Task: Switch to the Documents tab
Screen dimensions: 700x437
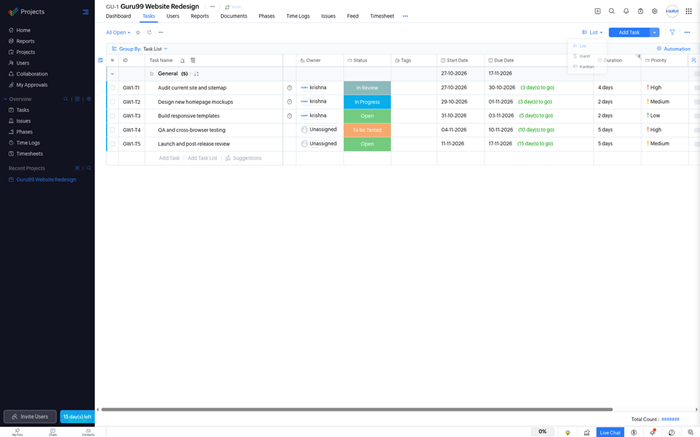Action: click(x=233, y=16)
